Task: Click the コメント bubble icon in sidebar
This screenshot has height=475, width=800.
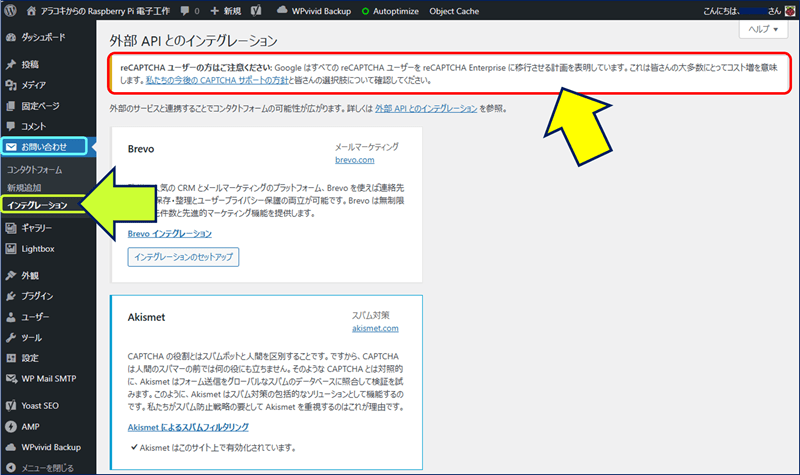Action: [11, 126]
